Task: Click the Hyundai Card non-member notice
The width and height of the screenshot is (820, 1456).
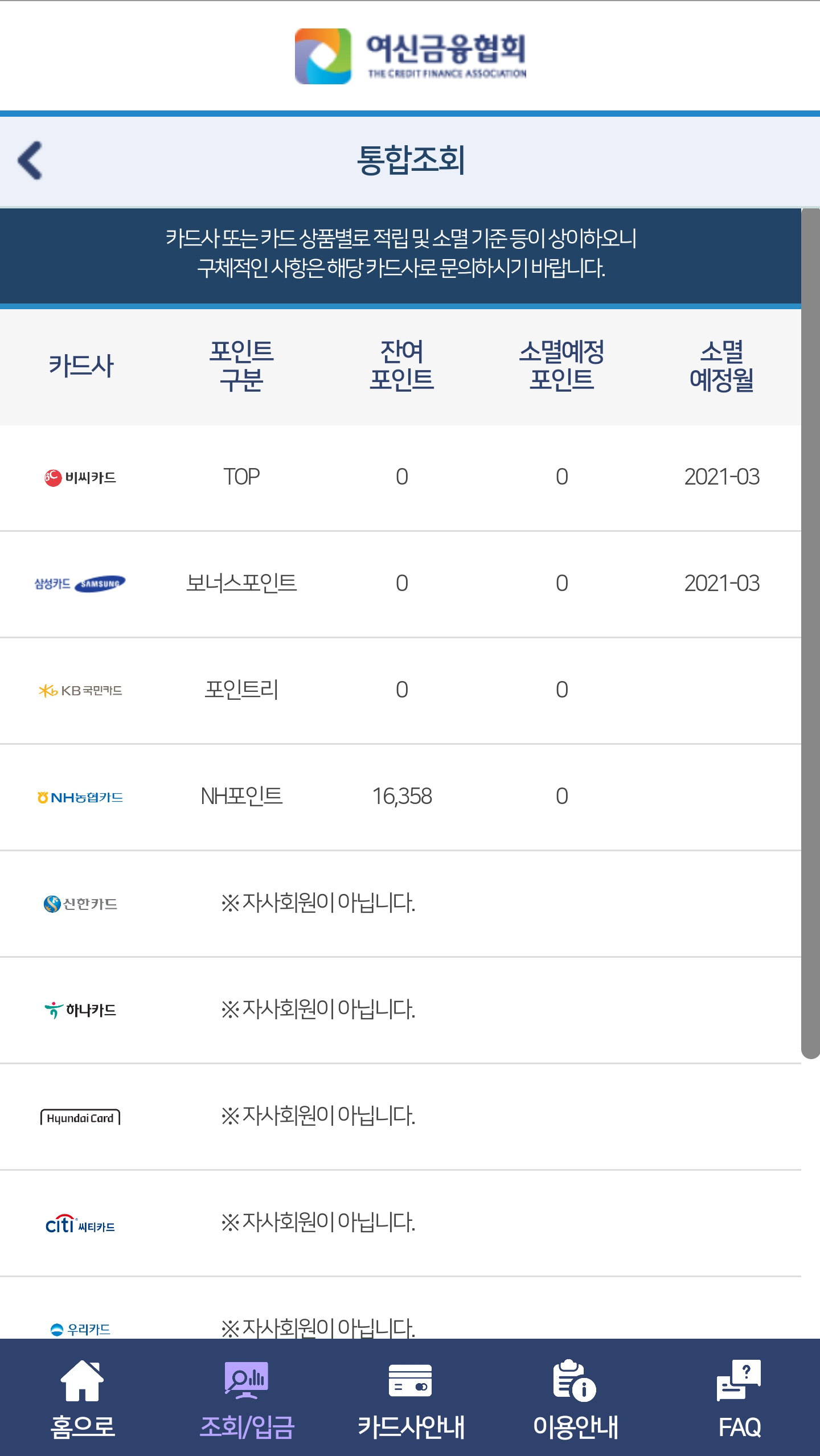Action: (318, 1115)
